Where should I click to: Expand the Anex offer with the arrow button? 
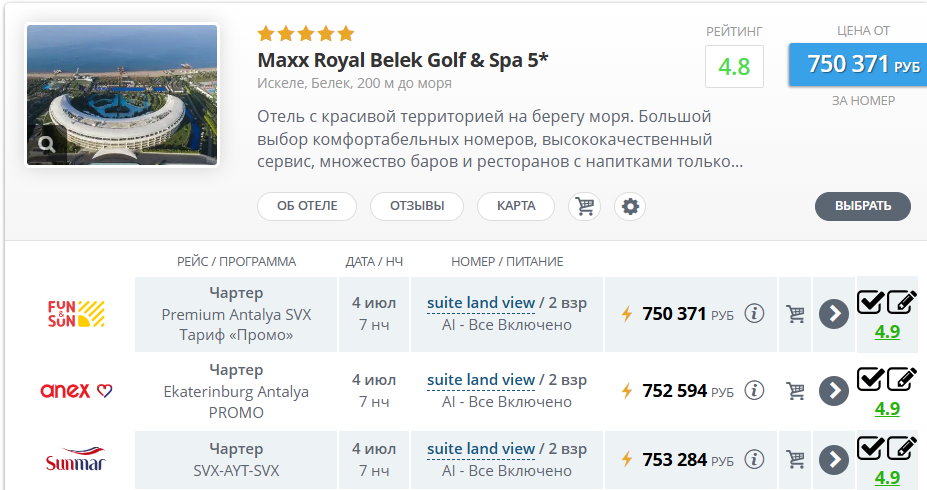pos(833,391)
